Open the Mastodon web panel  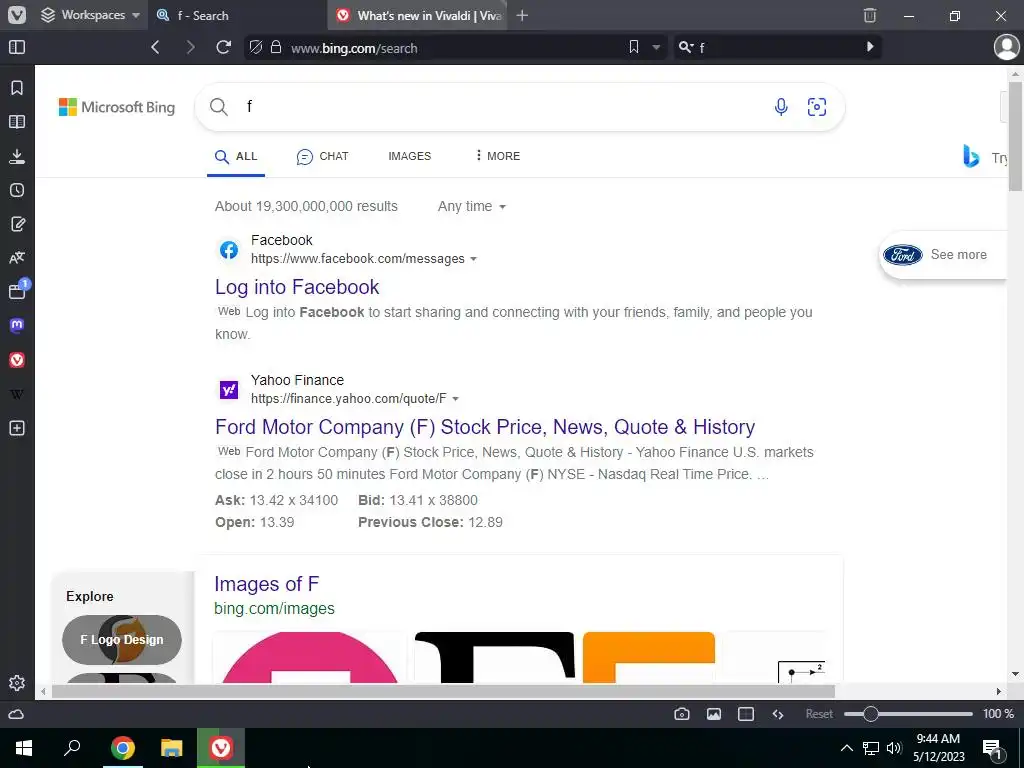(x=17, y=325)
